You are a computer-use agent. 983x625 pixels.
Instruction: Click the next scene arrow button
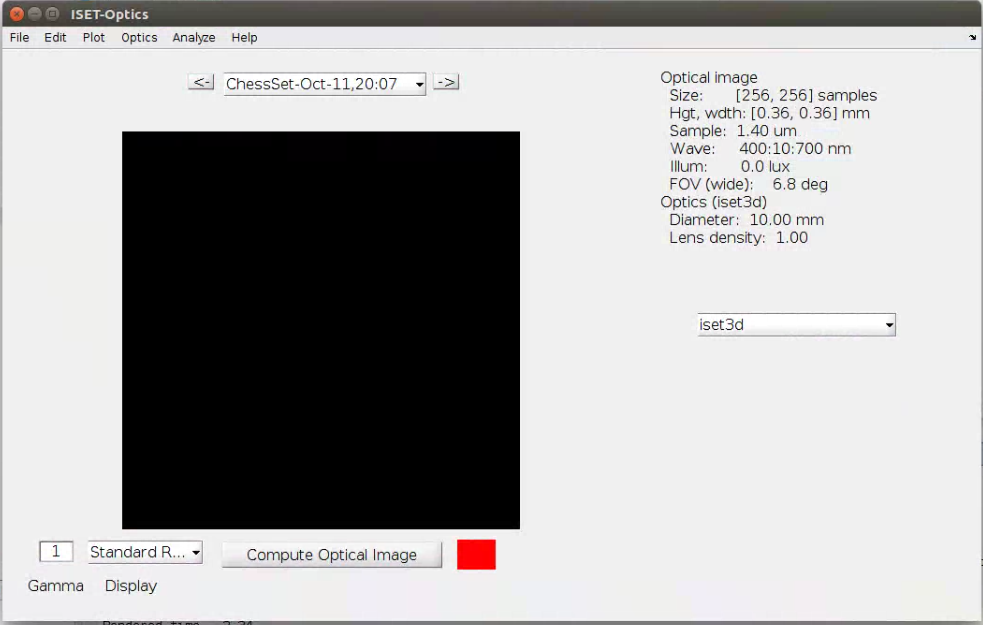445,82
